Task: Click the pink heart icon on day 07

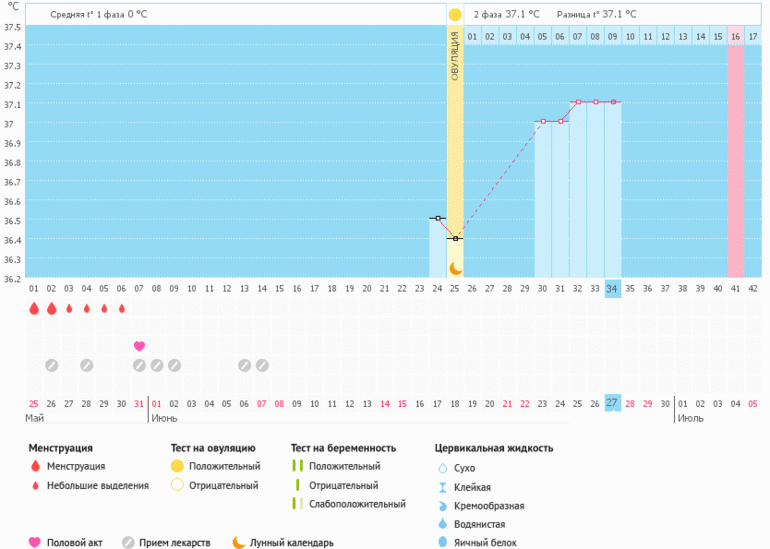Action: [x=139, y=346]
